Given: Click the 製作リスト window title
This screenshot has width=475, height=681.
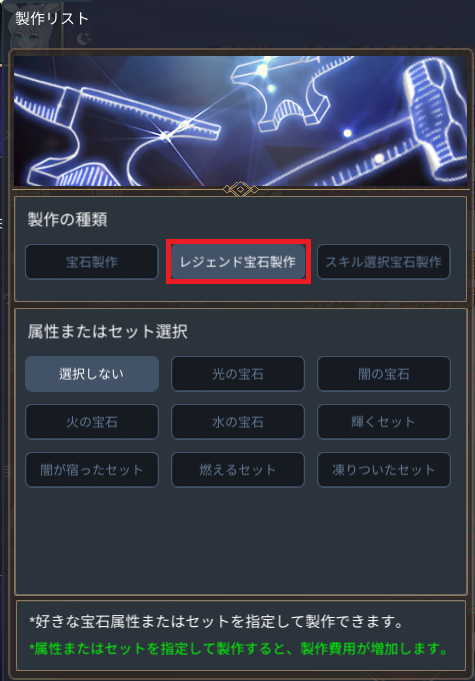Looking at the screenshot, I should tap(52, 19).
